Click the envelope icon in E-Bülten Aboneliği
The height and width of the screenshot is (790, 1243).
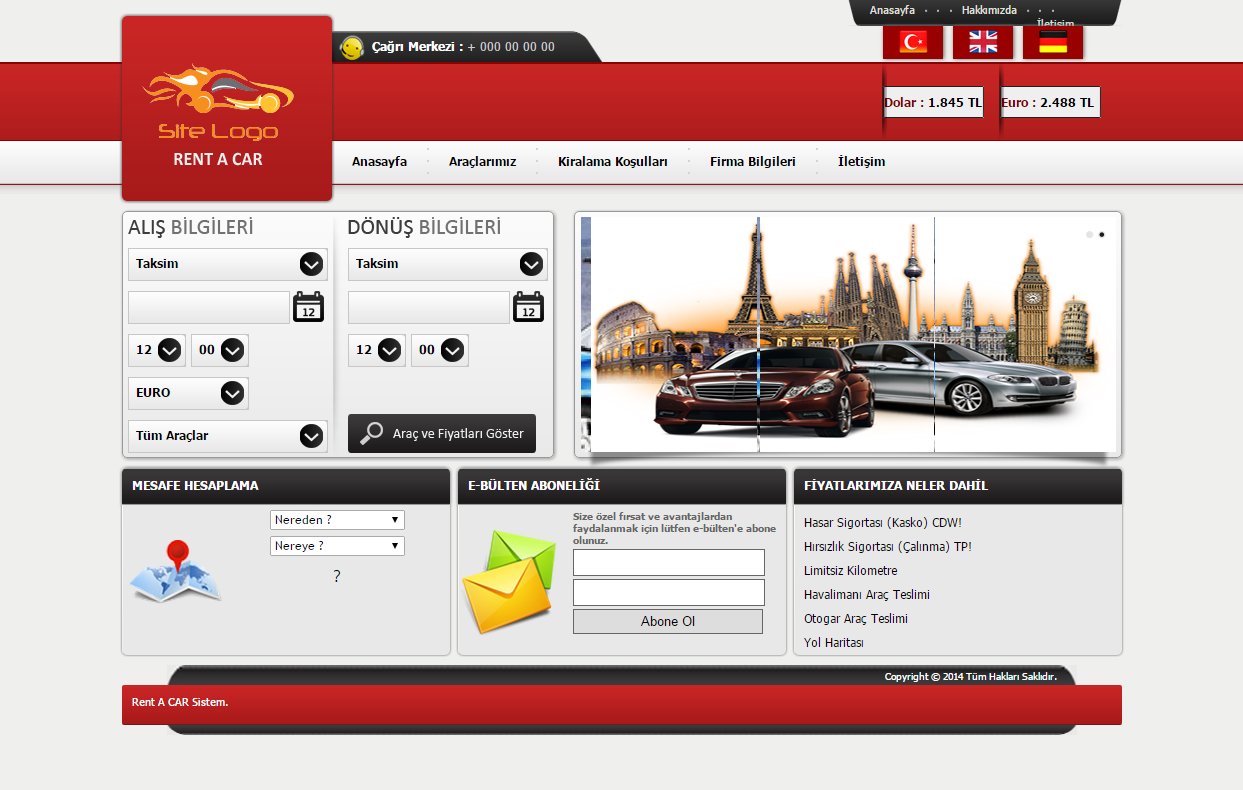click(x=509, y=581)
